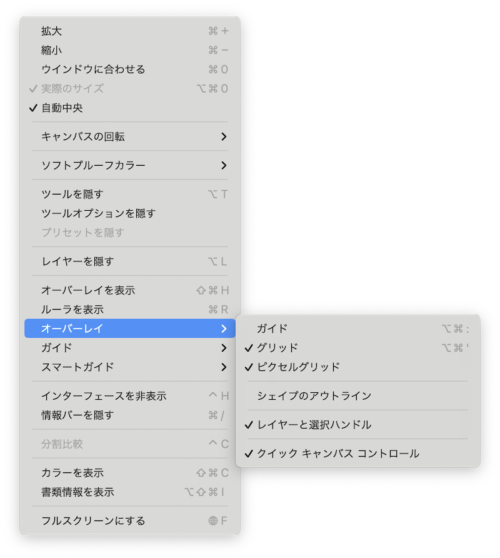The height and width of the screenshot is (558, 500).
Task: Toggle the グリッド overlay checkmark
Action: pos(358,348)
